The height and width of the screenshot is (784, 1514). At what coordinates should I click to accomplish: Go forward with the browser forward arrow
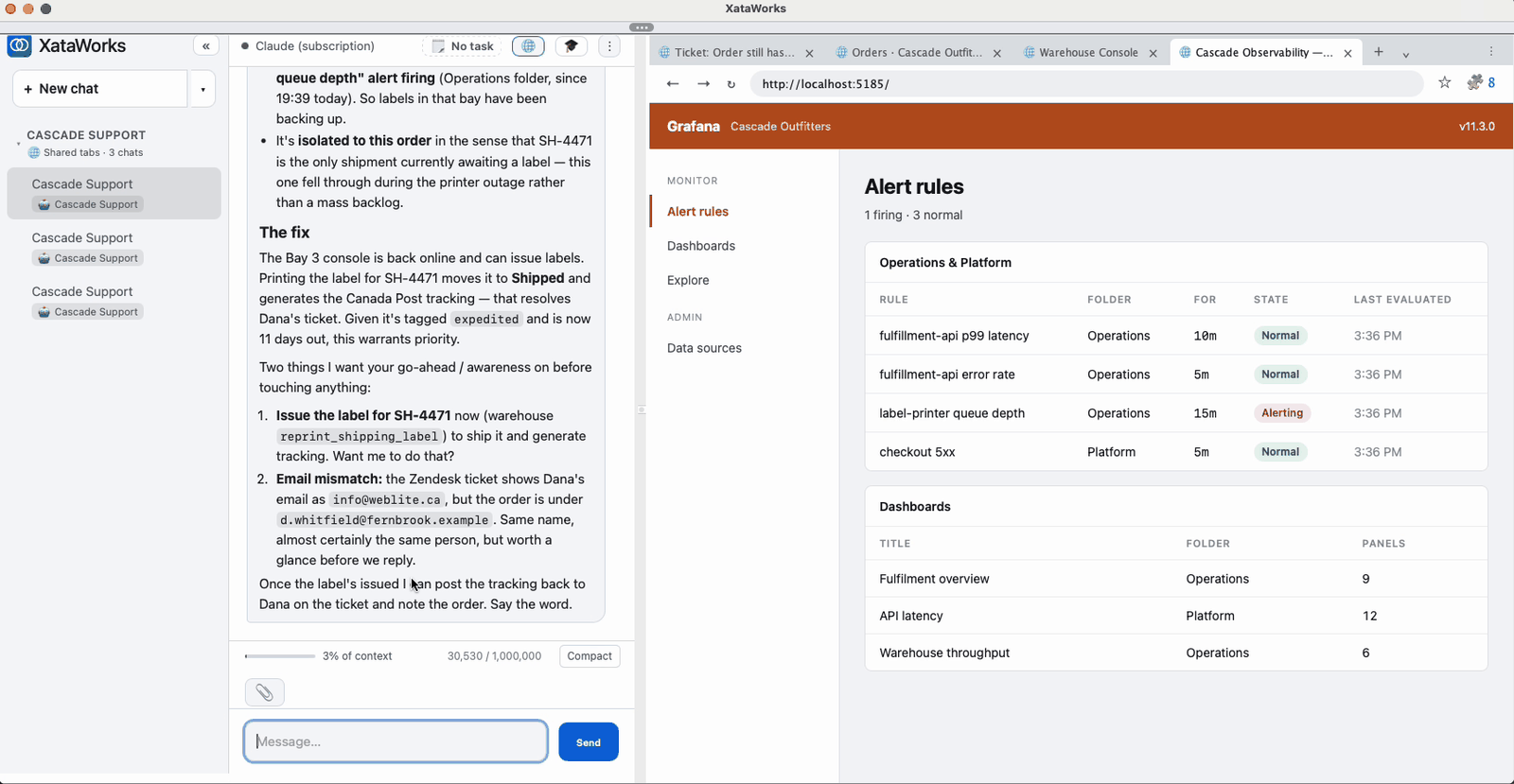(703, 83)
